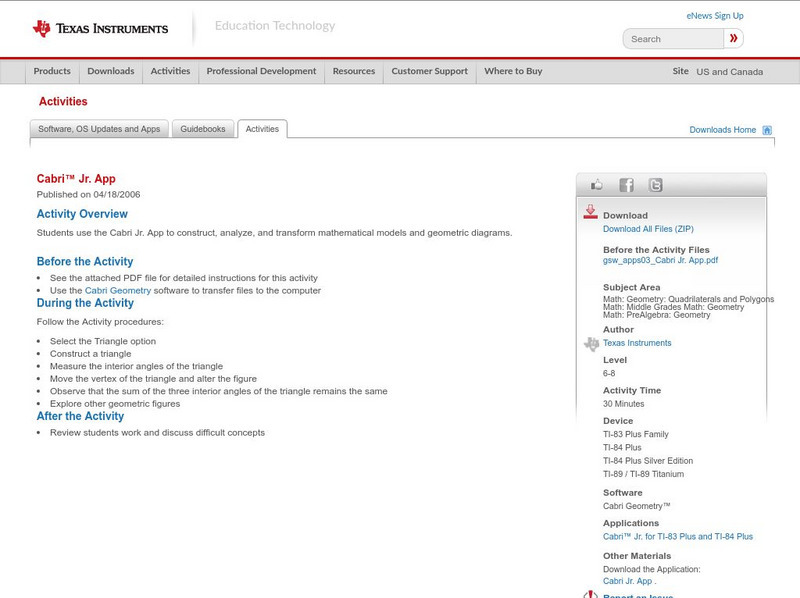Open the eNews Sign Up link
The image size is (800, 598).
tap(714, 16)
